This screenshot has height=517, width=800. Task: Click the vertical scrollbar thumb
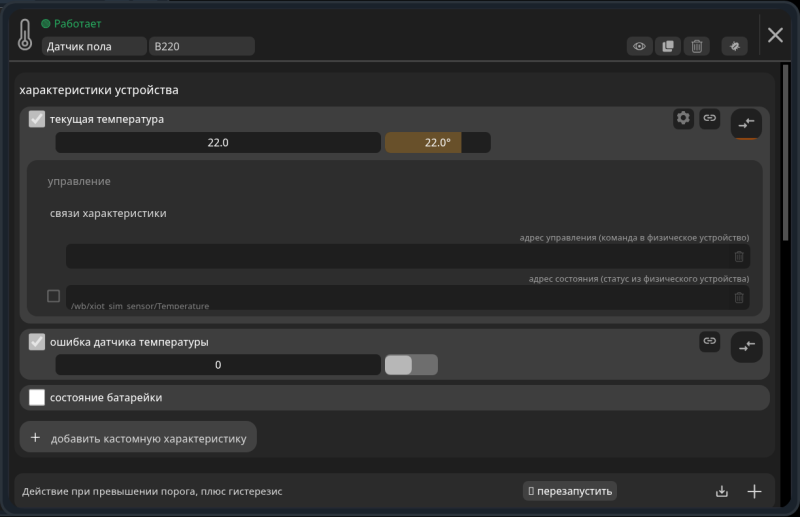785,152
